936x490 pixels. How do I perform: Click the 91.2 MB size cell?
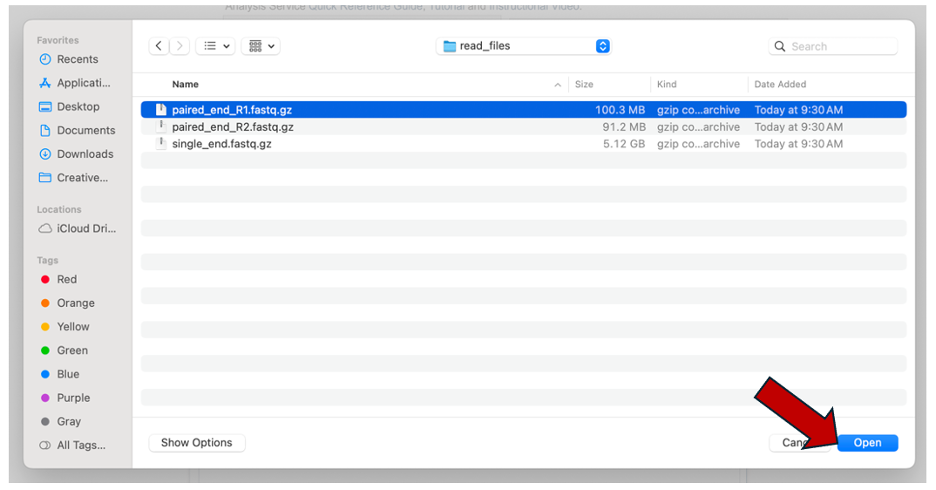[x=624, y=127]
